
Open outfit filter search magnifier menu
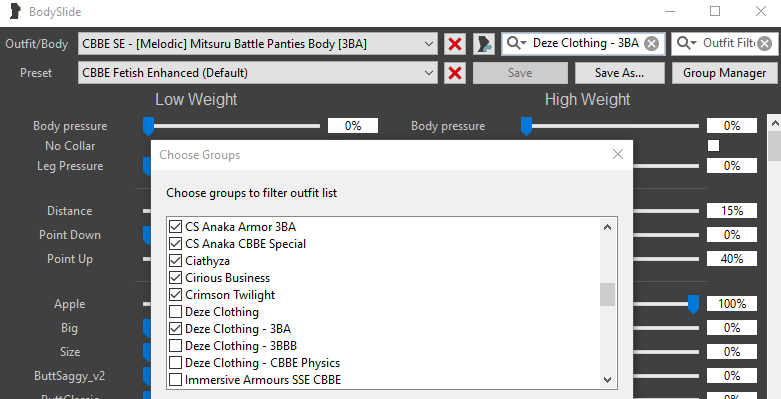click(686, 43)
